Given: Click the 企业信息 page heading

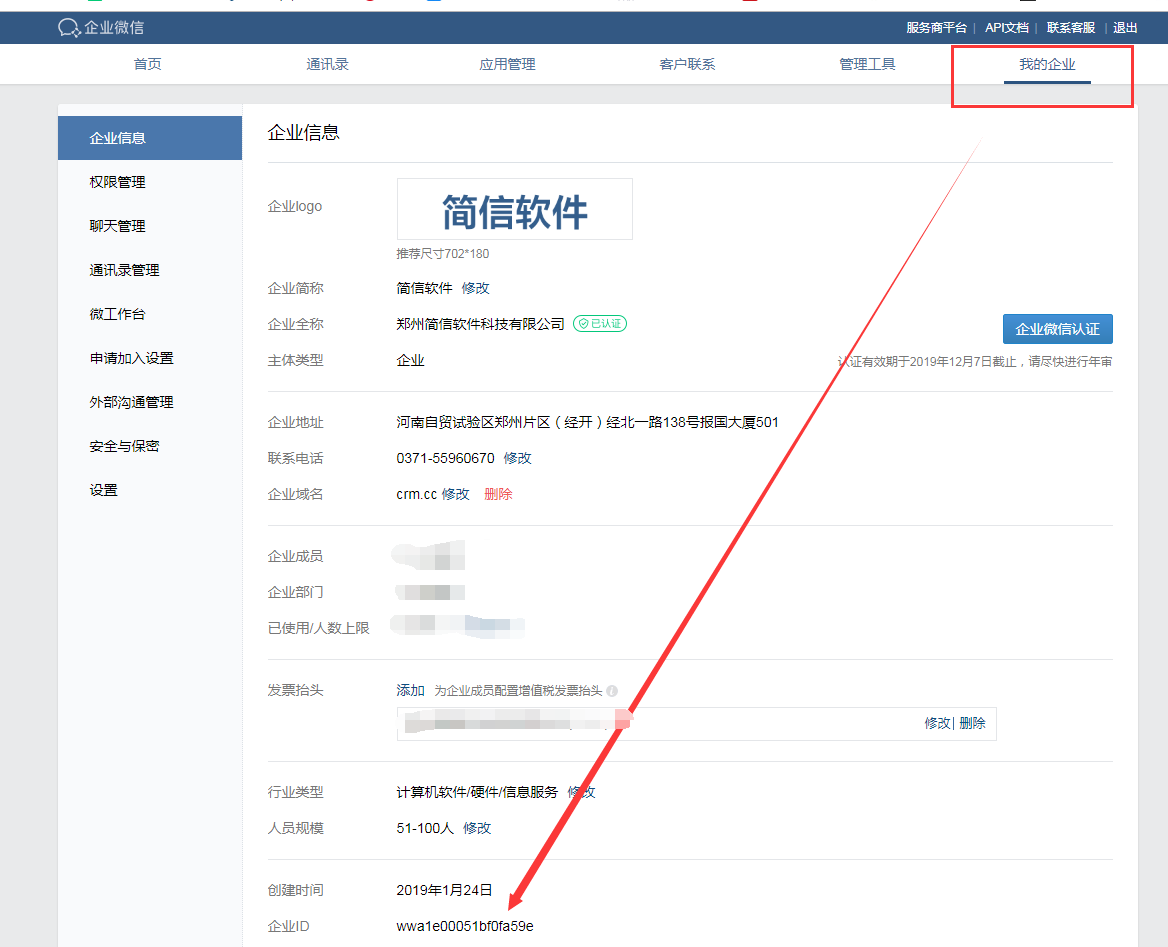Looking at the screenshot, I should pos(304,133).
